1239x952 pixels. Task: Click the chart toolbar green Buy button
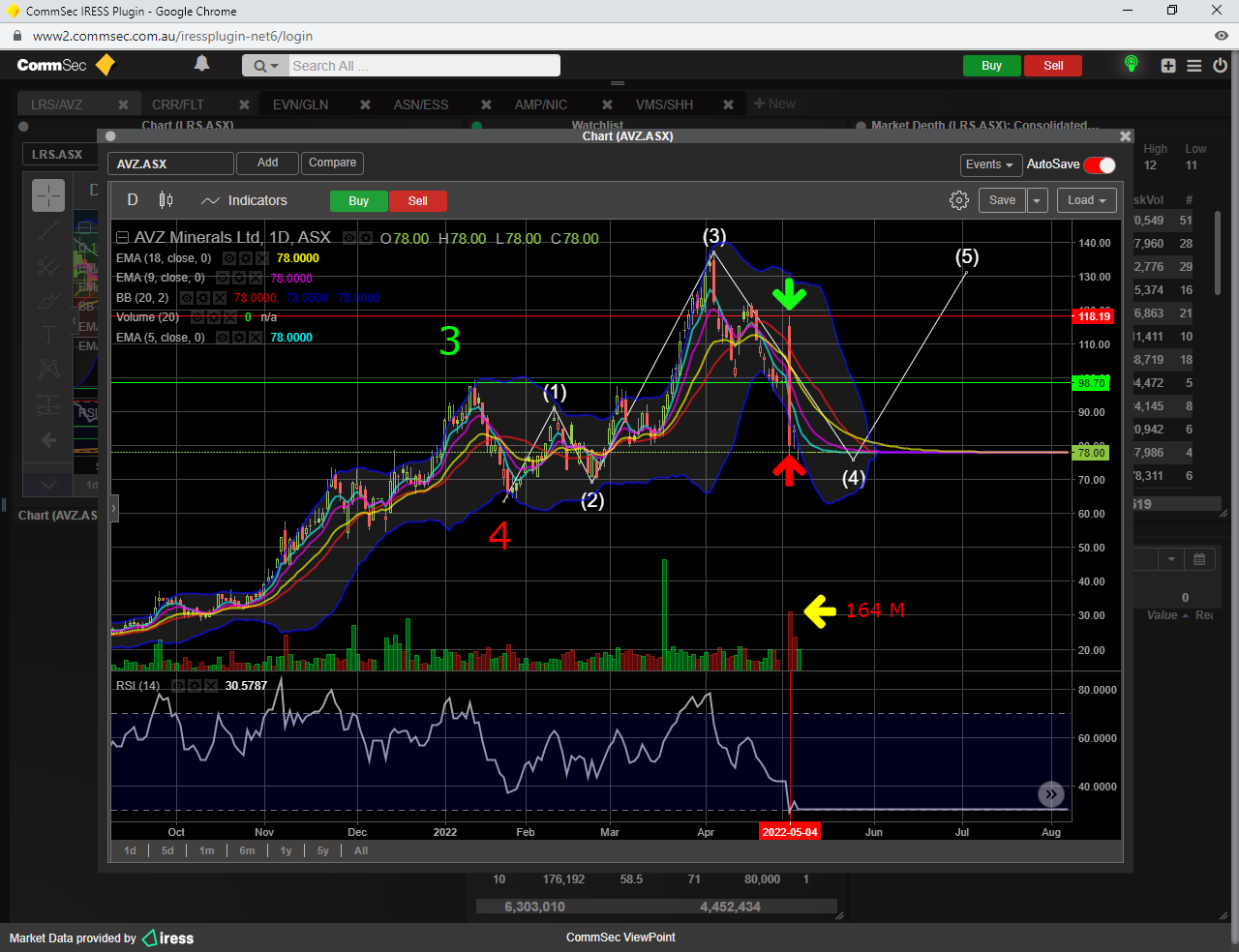359,201
